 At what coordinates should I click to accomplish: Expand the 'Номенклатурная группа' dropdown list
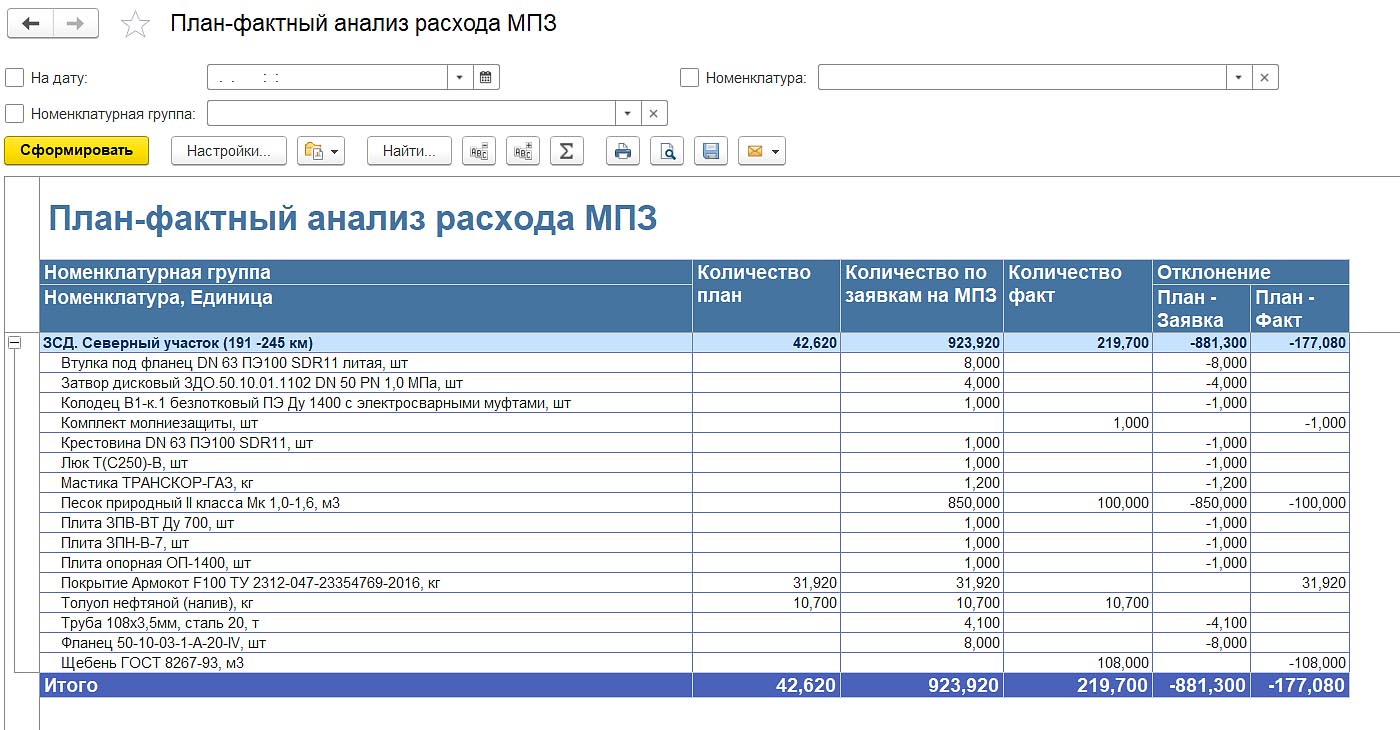pos(628,113)
